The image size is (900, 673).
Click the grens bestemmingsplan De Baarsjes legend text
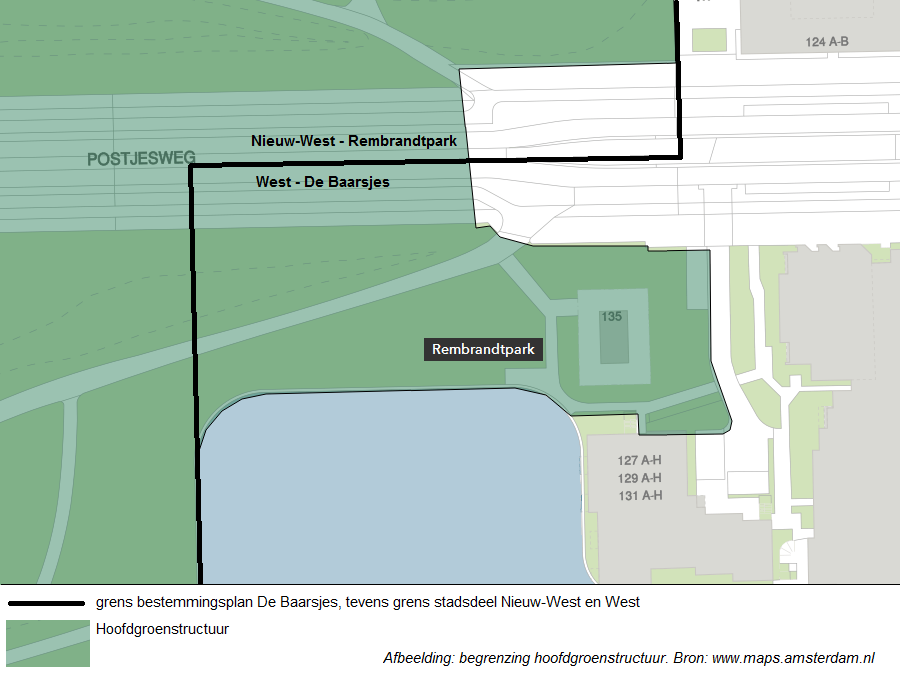368,603
